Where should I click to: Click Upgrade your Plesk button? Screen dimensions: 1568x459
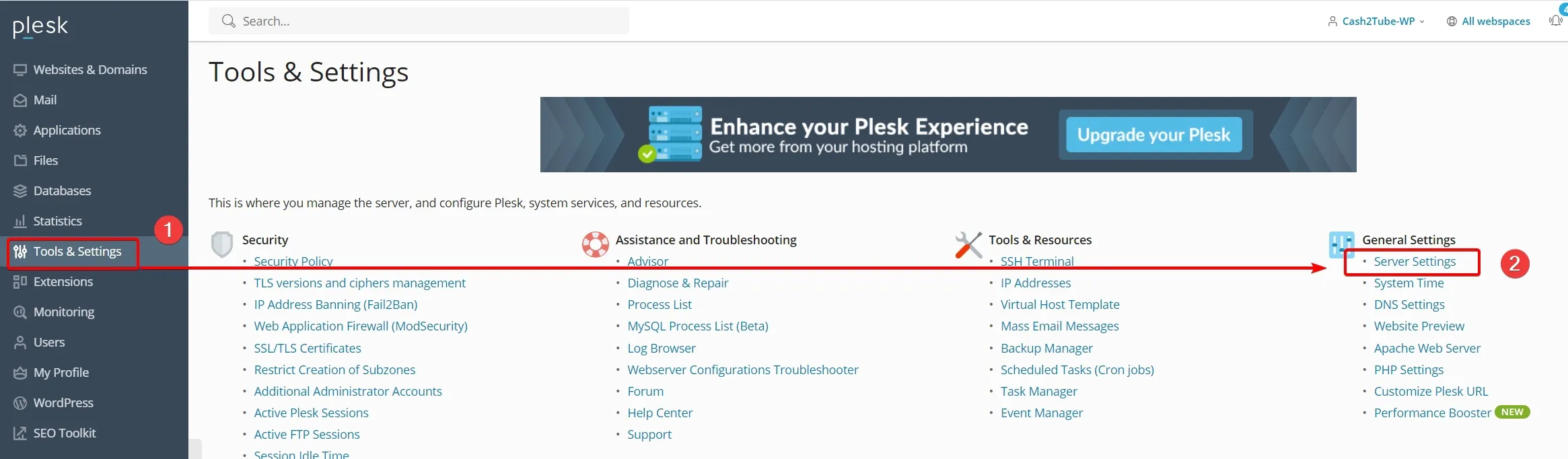pos(1154,135)
